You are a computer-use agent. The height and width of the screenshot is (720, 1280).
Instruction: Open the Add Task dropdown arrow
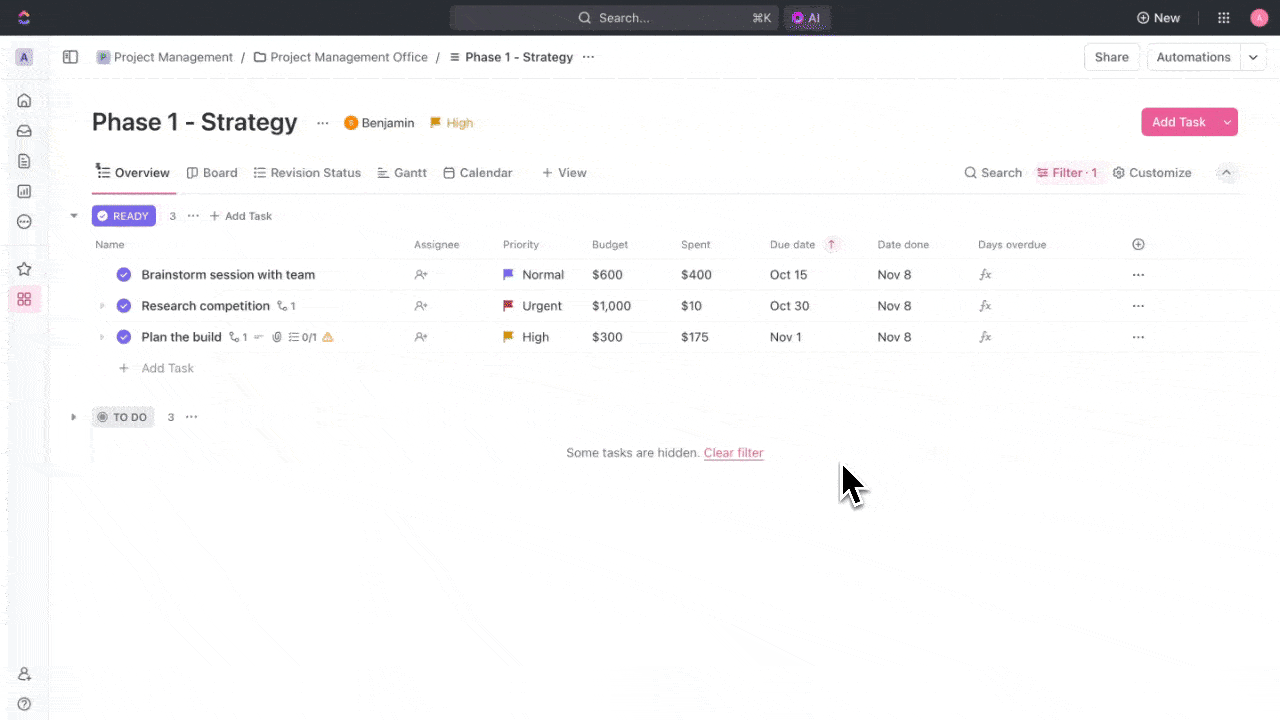[1227, 122]
